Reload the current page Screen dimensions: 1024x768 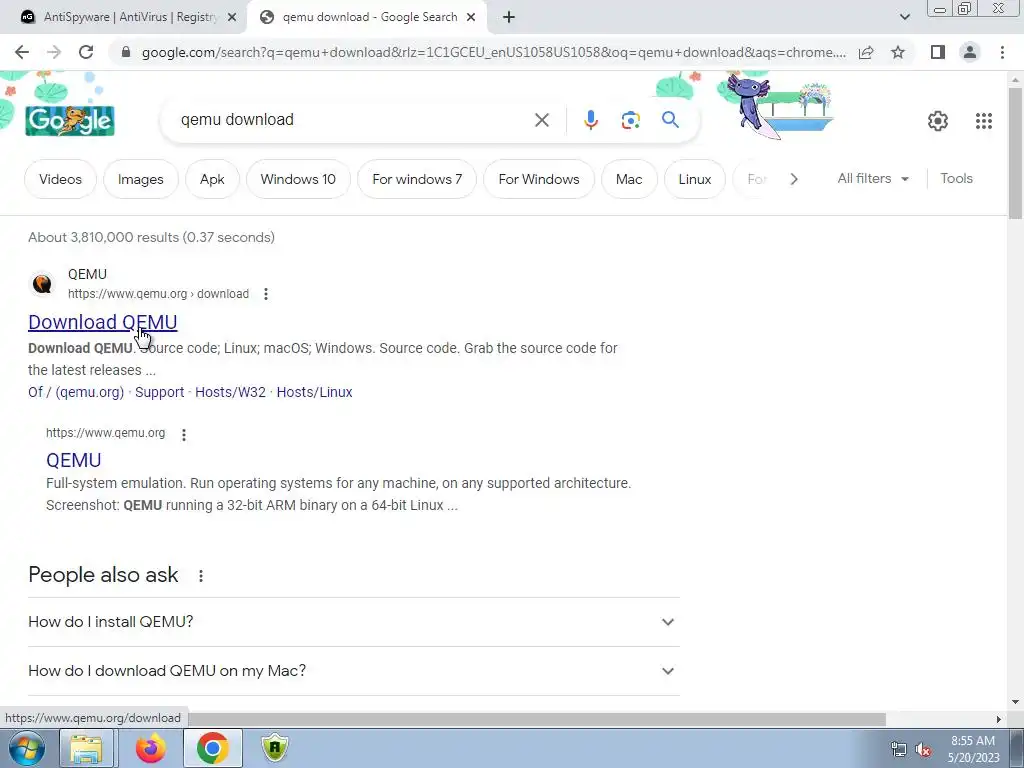[x=86, y=52]
